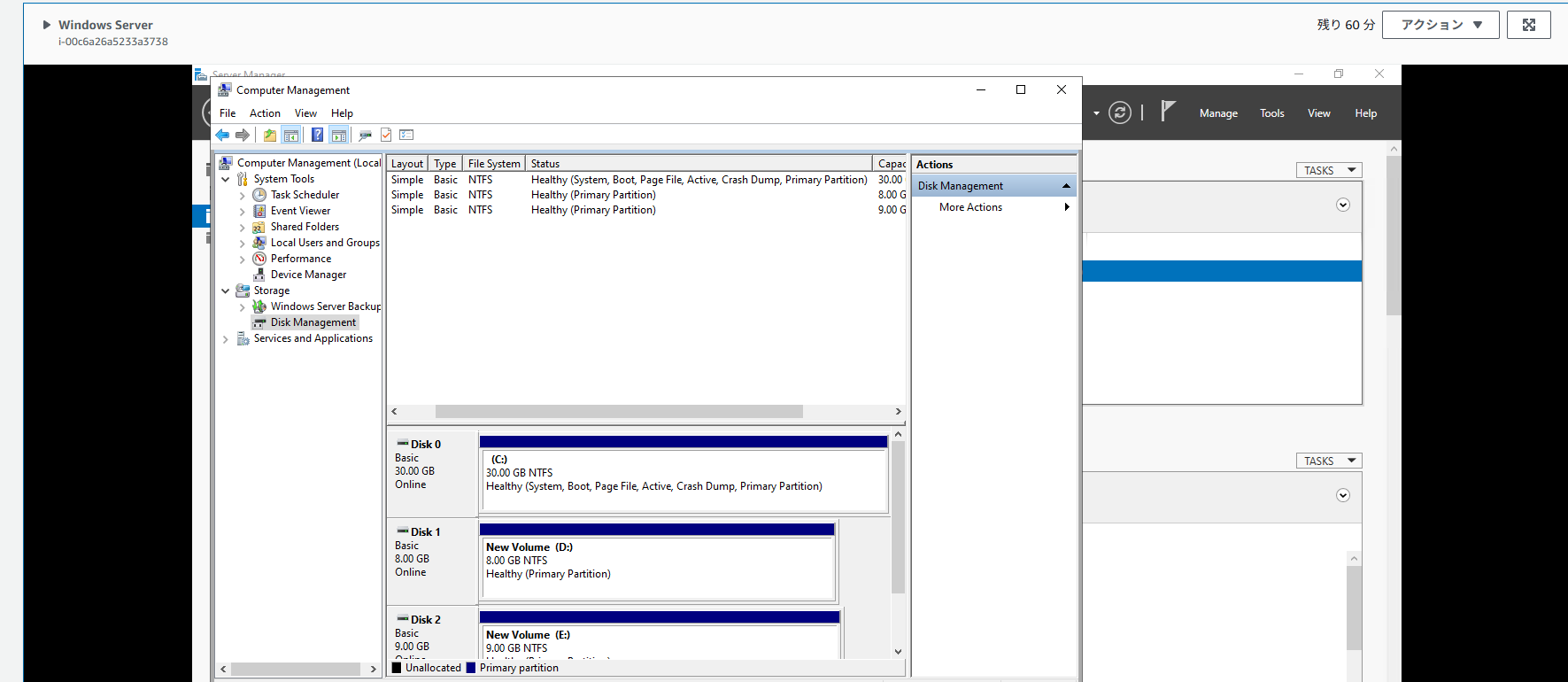Open the More Actions submenu
Viewport: 1568px width, 682px height.
pos(994,207)
